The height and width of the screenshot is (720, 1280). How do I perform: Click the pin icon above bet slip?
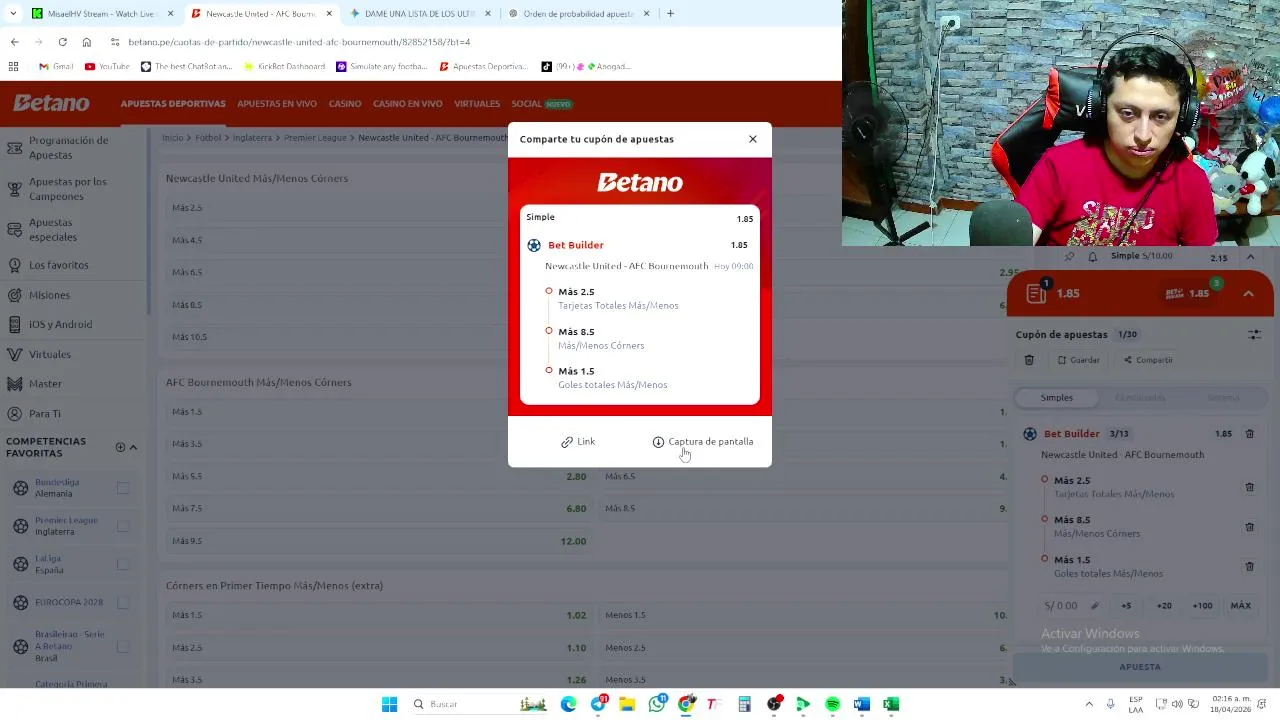[1069, 257]
